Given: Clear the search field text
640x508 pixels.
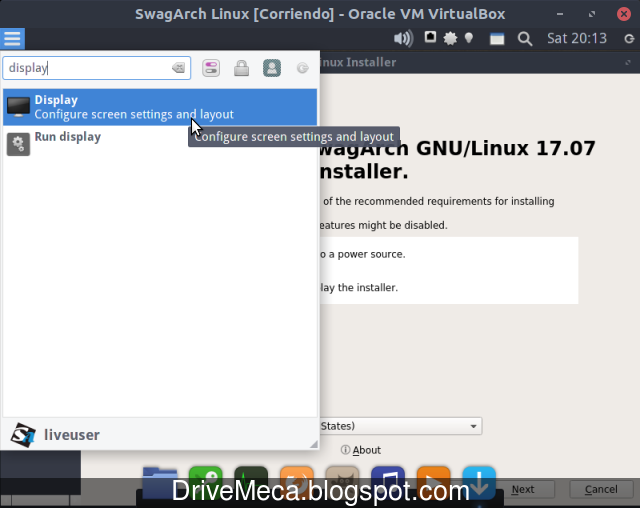Looking at the screenshot, I should [x=179, y=67].
